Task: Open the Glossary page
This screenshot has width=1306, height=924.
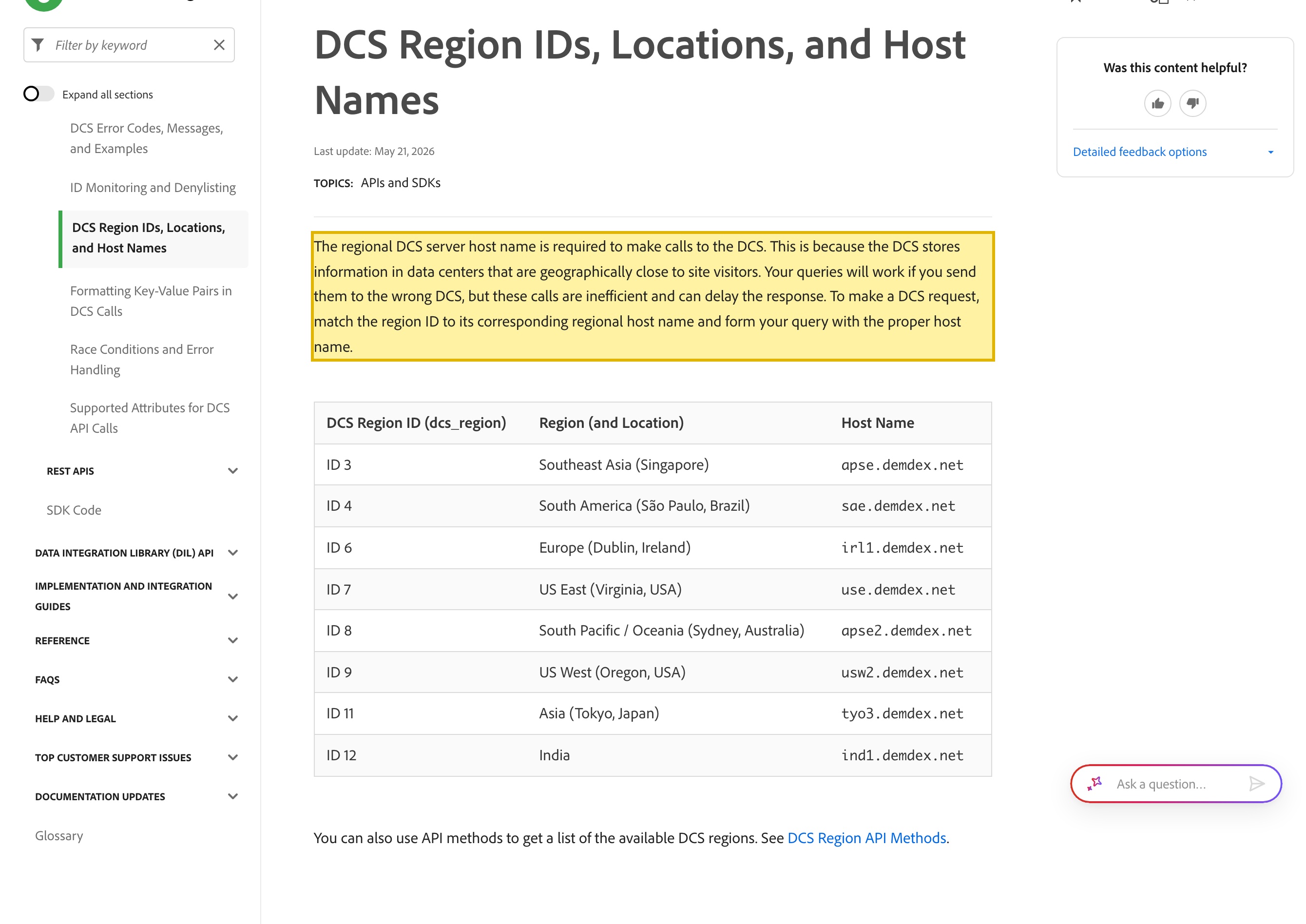Action: tap(59, 835)
